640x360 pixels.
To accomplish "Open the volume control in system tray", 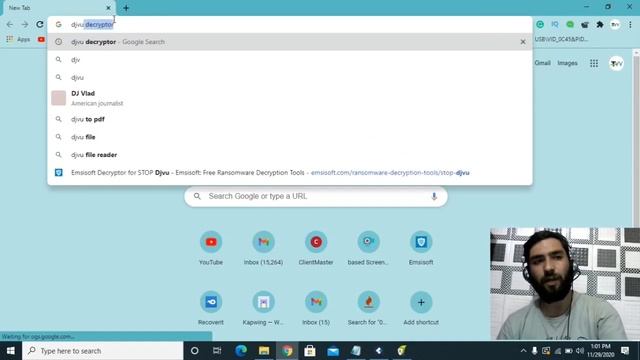I will click(580, 351).
